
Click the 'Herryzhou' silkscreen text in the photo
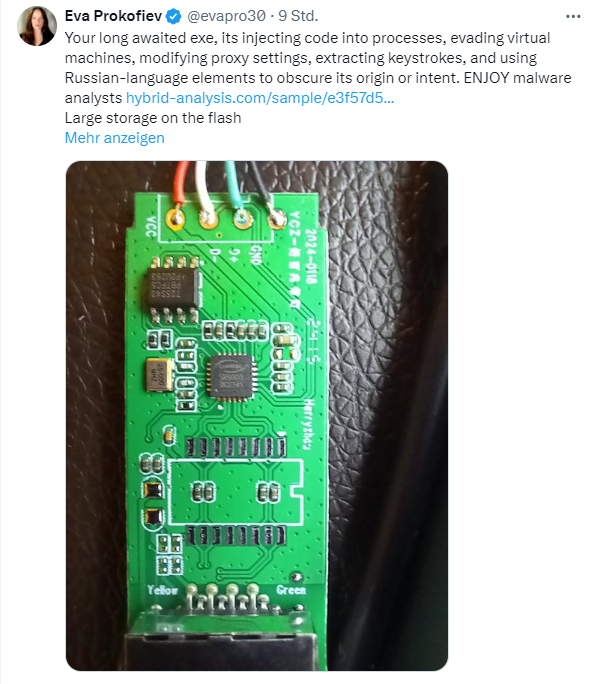pyautogui.click(x=308, y=424)
